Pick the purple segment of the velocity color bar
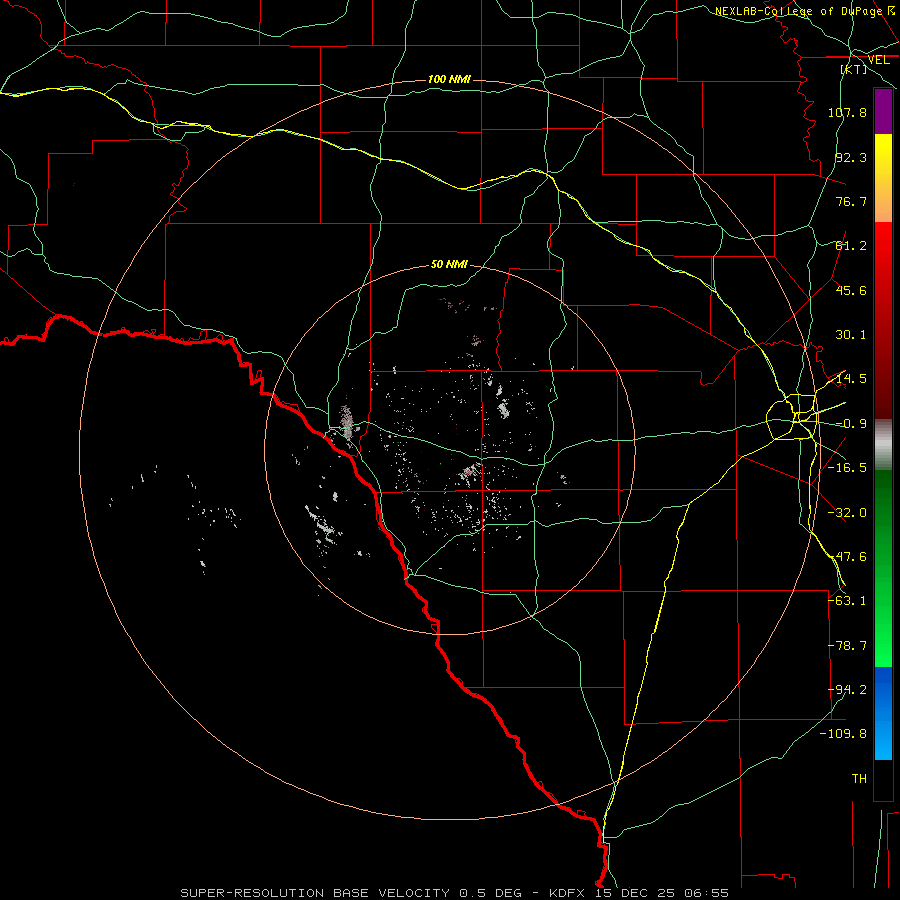900x900 pixels. pyautogui.click(x=883, y=111)
